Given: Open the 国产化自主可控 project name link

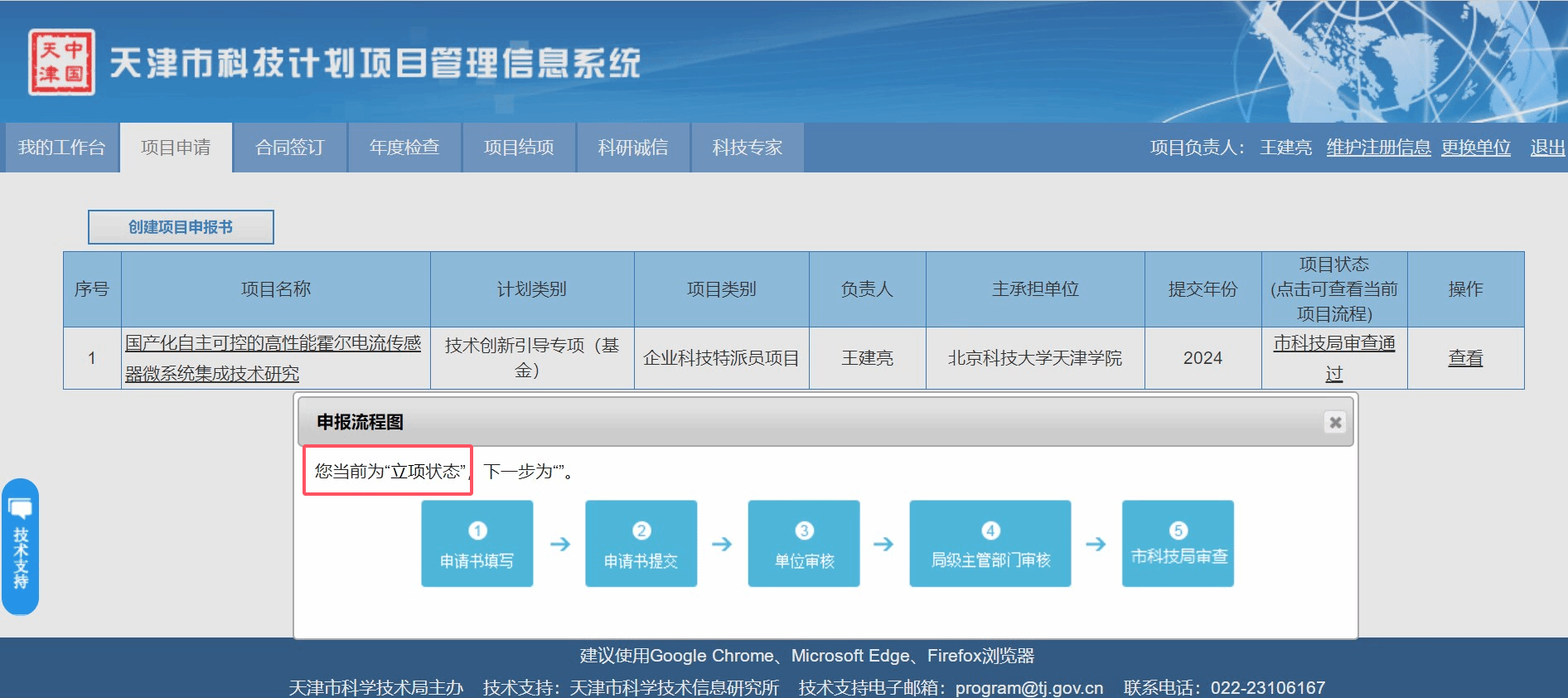Looking at the screenshot, I should pos(273,344).
